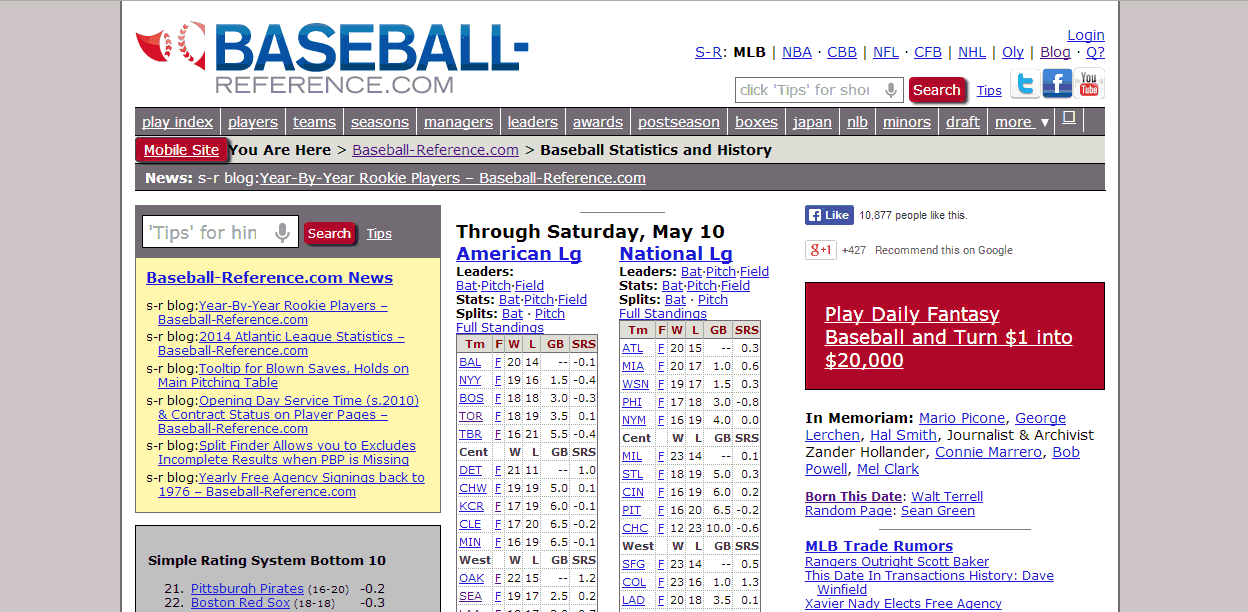Click the Facebook Like button
Screen dimensions: 1248x612
click(829, 215)
